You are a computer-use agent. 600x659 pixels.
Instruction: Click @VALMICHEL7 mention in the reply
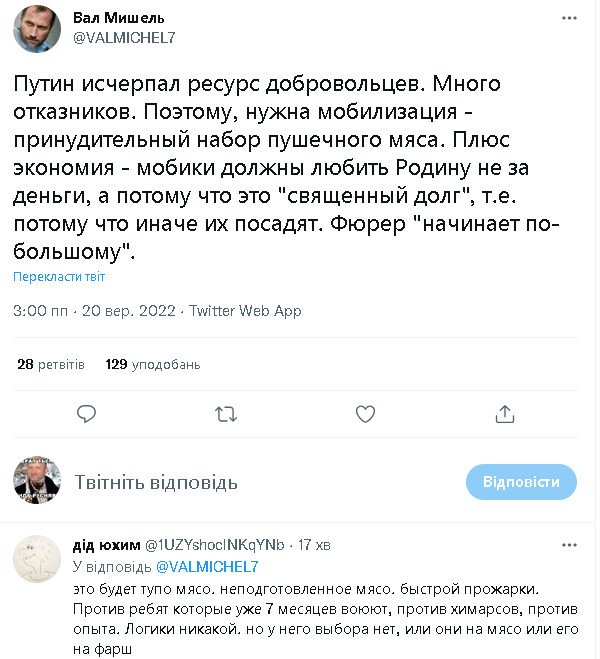tap(207, 566)
